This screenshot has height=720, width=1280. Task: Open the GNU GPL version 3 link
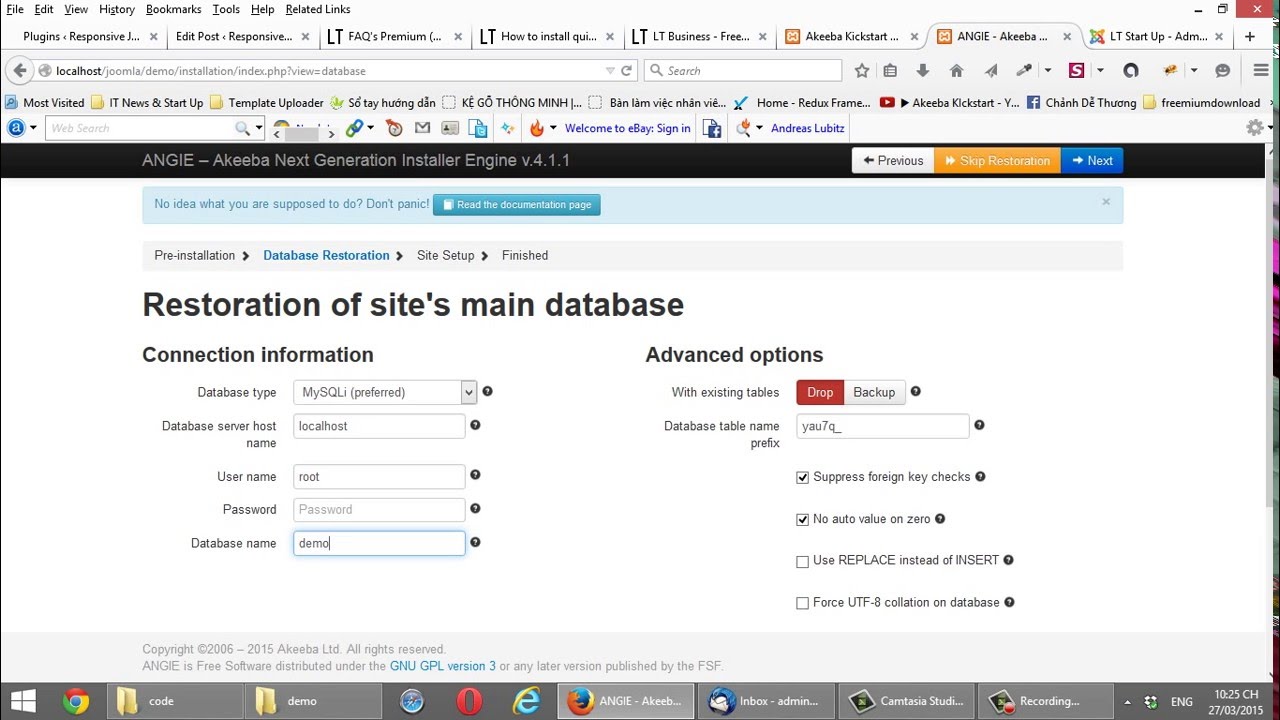[442, 666]
